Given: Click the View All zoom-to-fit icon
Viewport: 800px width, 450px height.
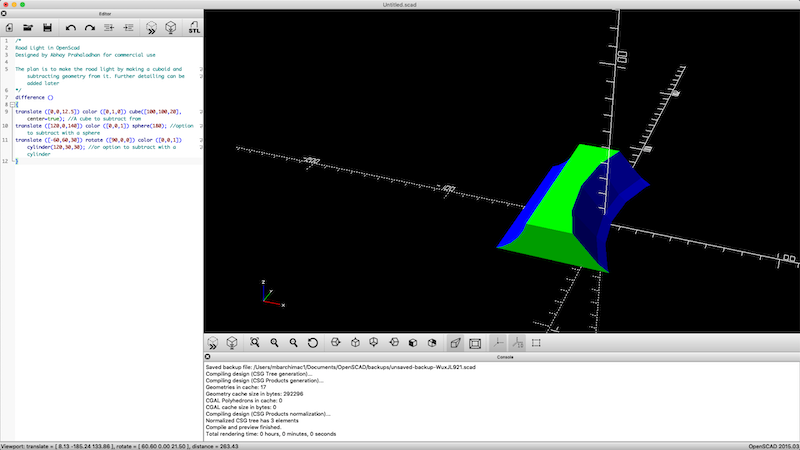Looking at the screenshot, I should pyautogui.click(x=255, y=343).
